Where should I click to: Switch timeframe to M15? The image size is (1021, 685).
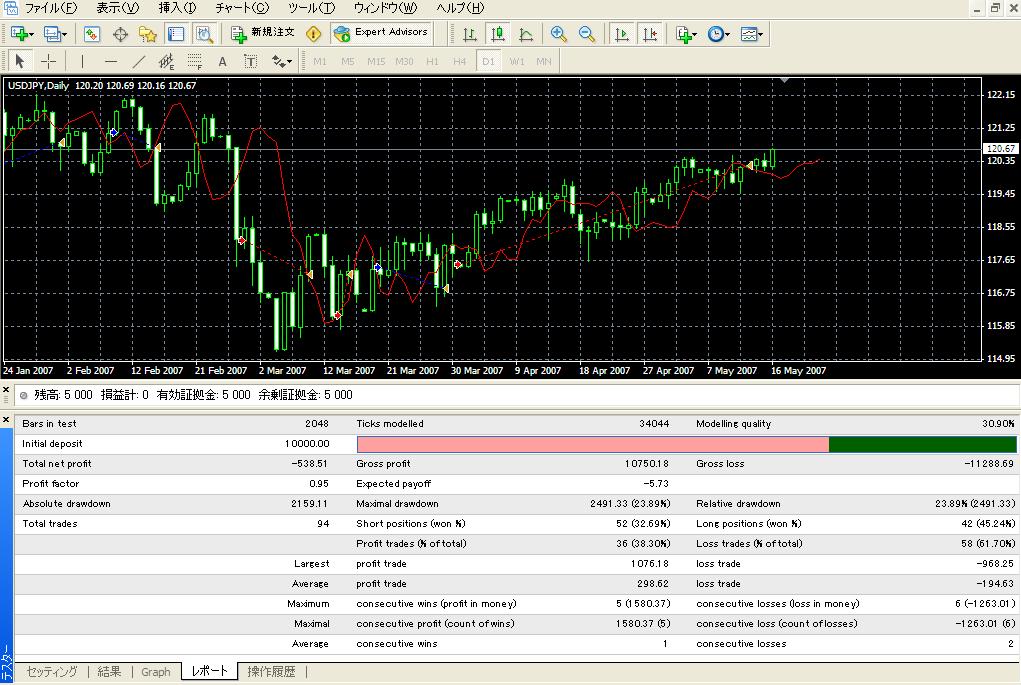point(376,61)
